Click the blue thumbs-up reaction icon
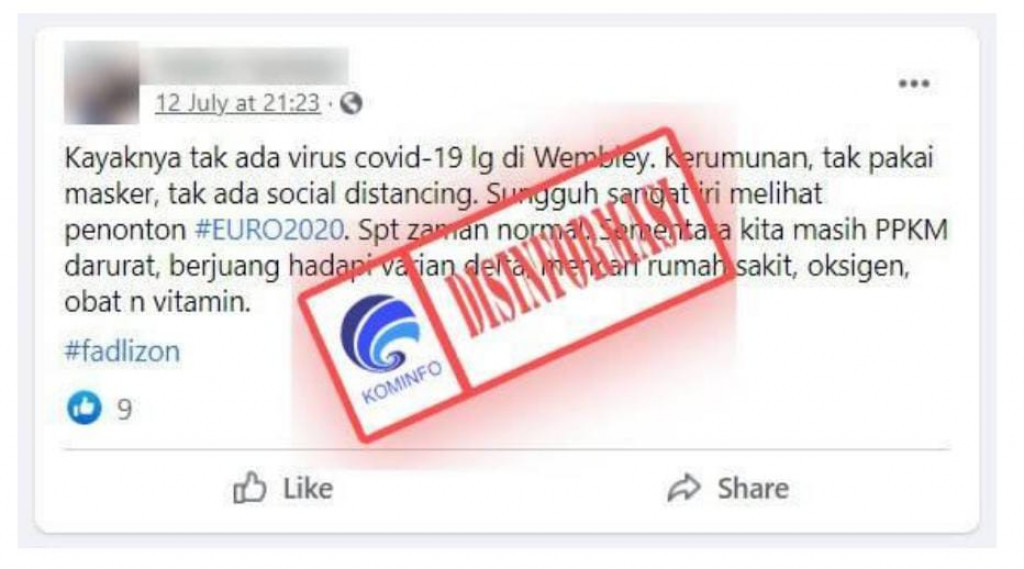The height and width of the screenshot is (569, 1024). [x=84, y=408]
